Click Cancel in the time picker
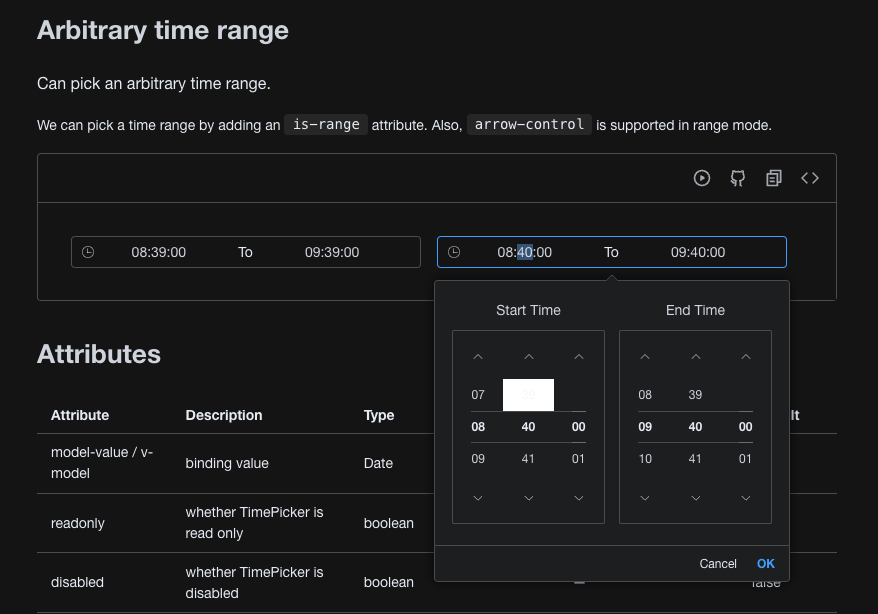Screen dimensions: 878x614 coord(718,564)
